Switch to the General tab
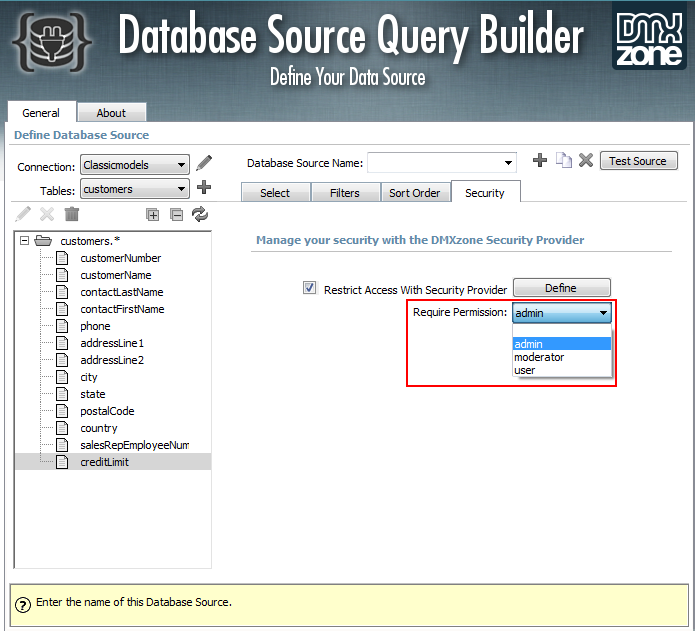 coord(41,113)
